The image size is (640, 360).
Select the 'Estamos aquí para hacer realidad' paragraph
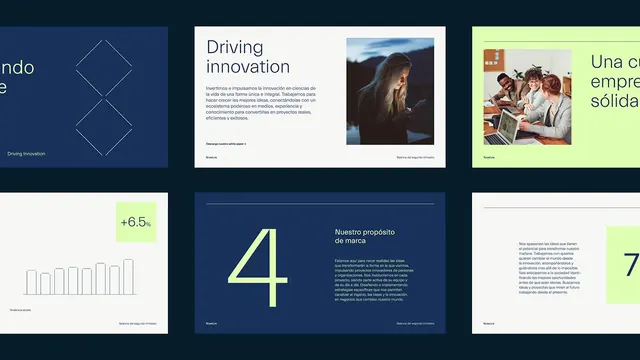pyautogui.click(x=374, y=280)
